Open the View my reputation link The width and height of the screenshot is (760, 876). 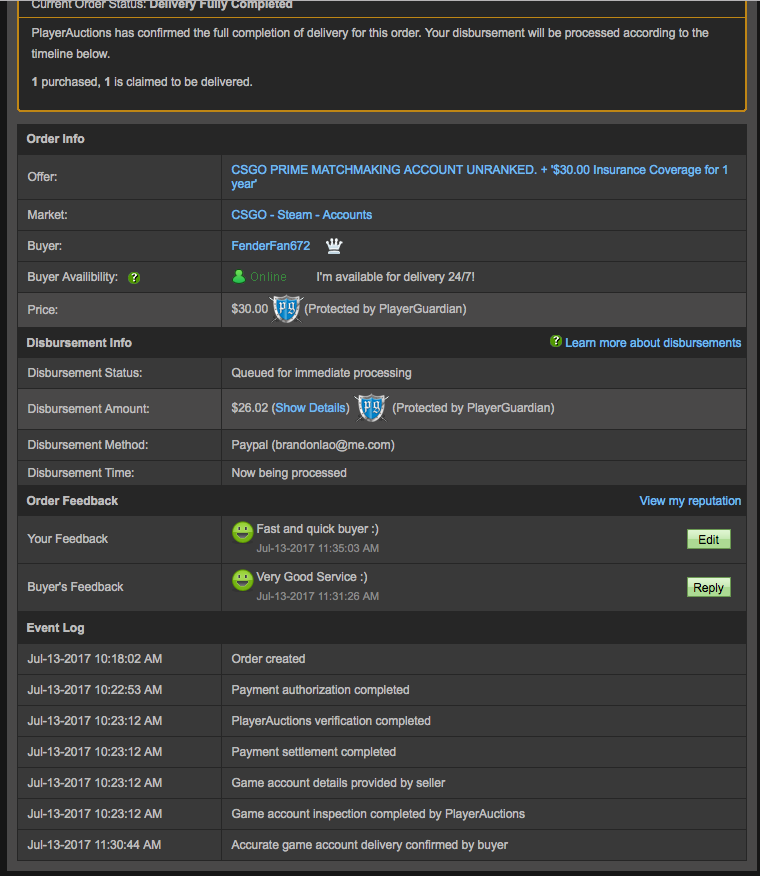(x=690, y=501)
